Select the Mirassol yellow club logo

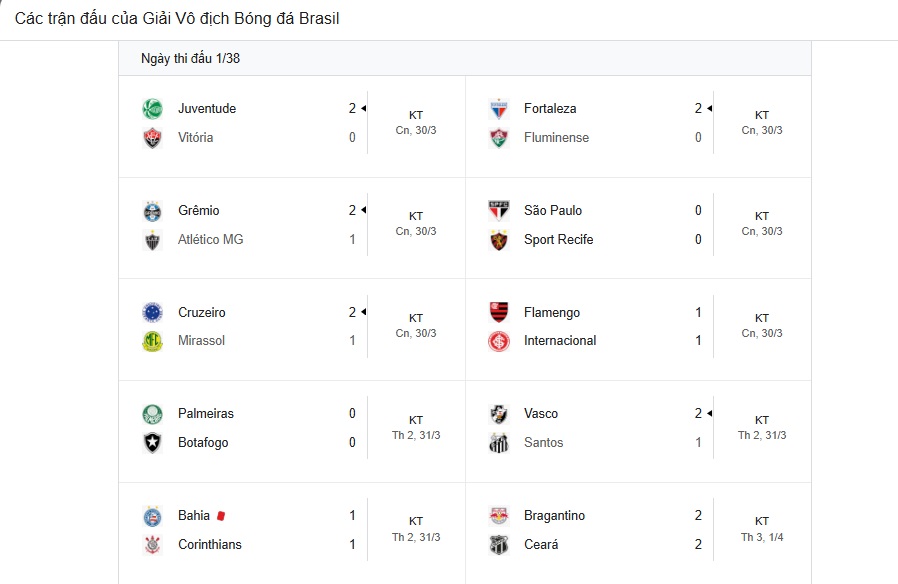tap(152, 341)
